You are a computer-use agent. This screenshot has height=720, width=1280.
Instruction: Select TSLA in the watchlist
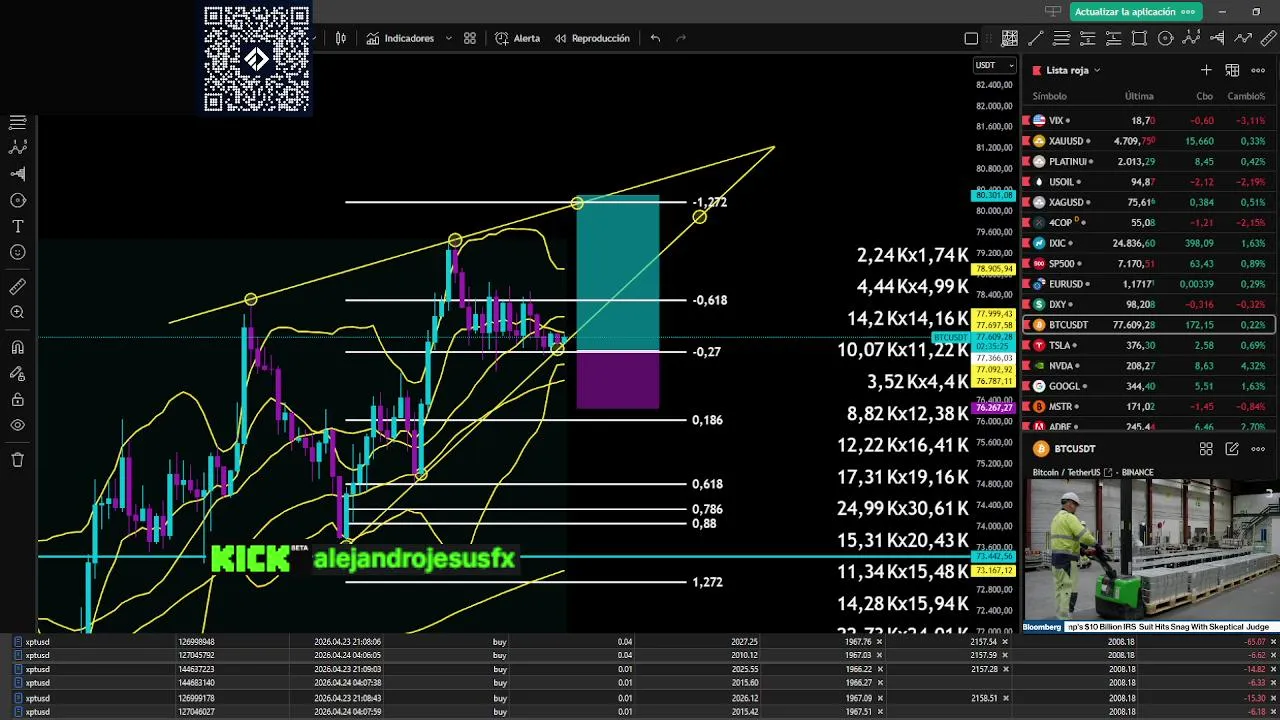coord(1148,345)
